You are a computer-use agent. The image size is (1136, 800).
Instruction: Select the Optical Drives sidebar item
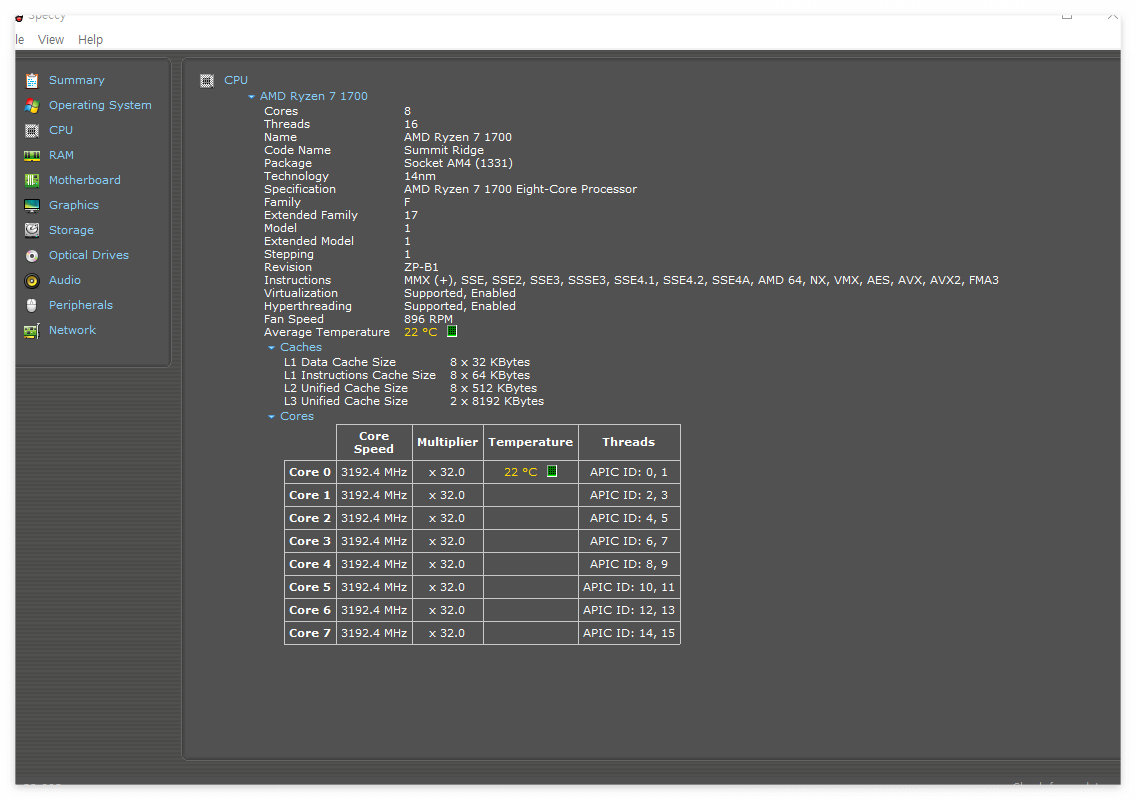pos(88,255)
